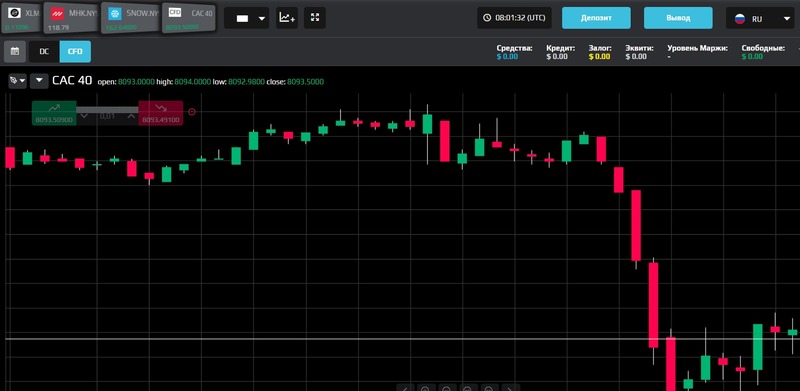
Task: Click the Уровень Маржи label
Action: 697,48
